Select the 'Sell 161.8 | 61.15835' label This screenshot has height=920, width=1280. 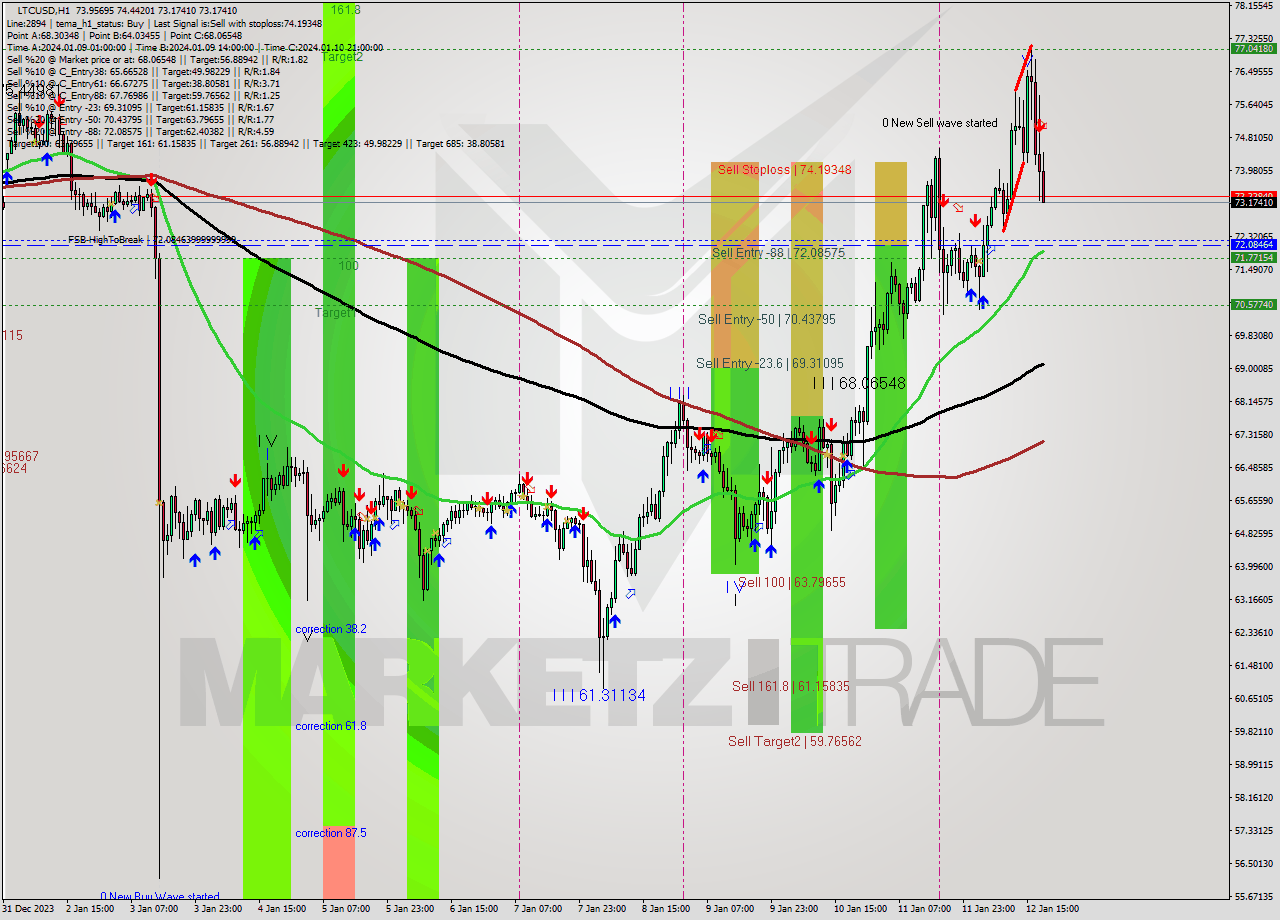(x=791, y=686)
